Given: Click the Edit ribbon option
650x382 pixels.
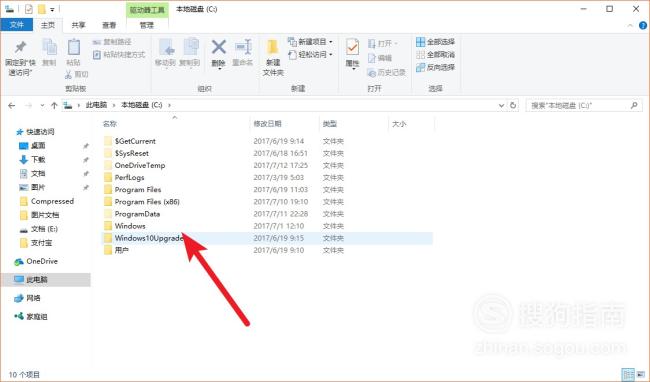Looking at the screenshot, I should click(x=380, y=58).
